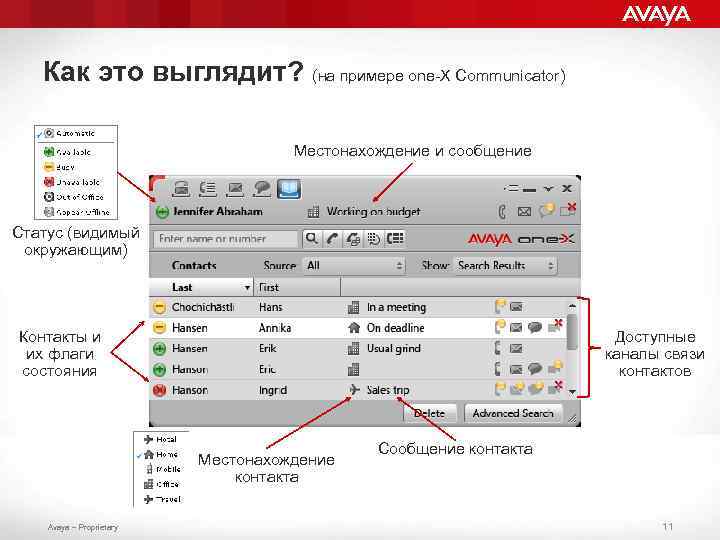The width and height of the screenshot is (720, 540).
Task: Open the Show dropdown set to Search Results
Action: (x=505, y=265)
